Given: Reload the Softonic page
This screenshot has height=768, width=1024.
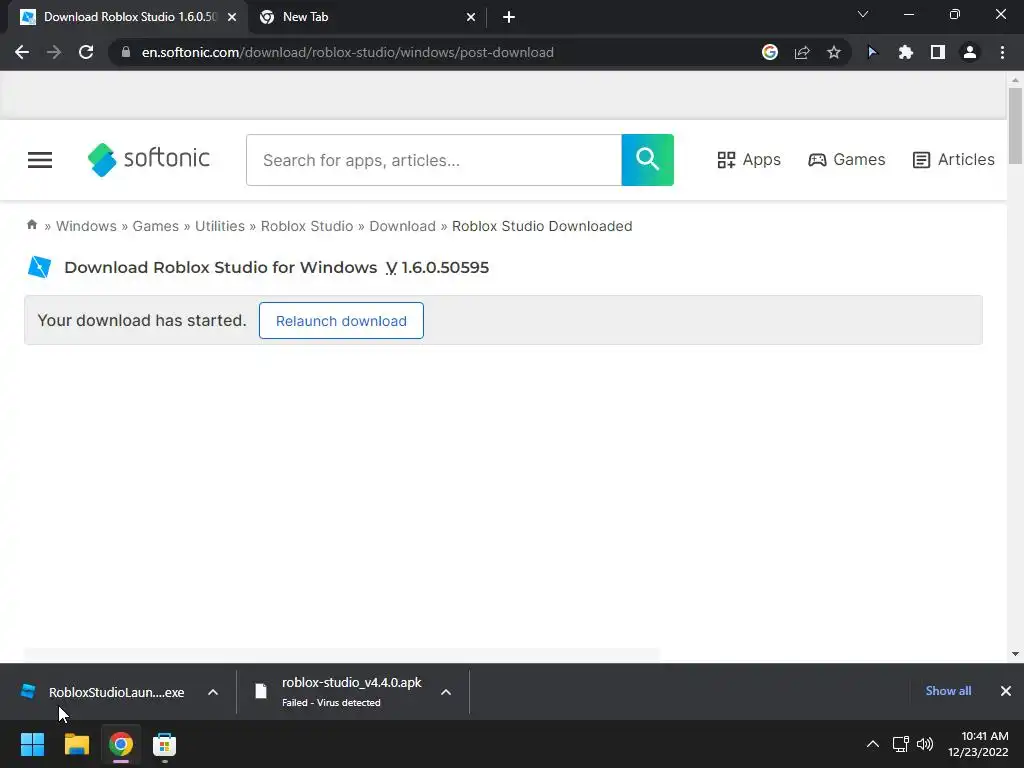Looking at the screenshot, I should 86,52.
